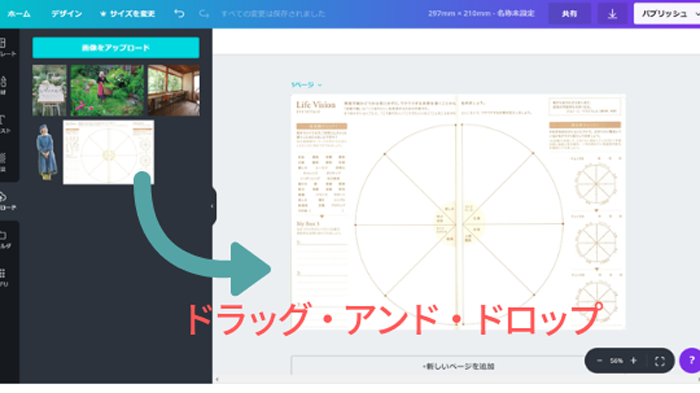The height and width of the screenshot is (393, 700).
Task: Select the Life Vision template thumbnail
Action: point(108,152)
